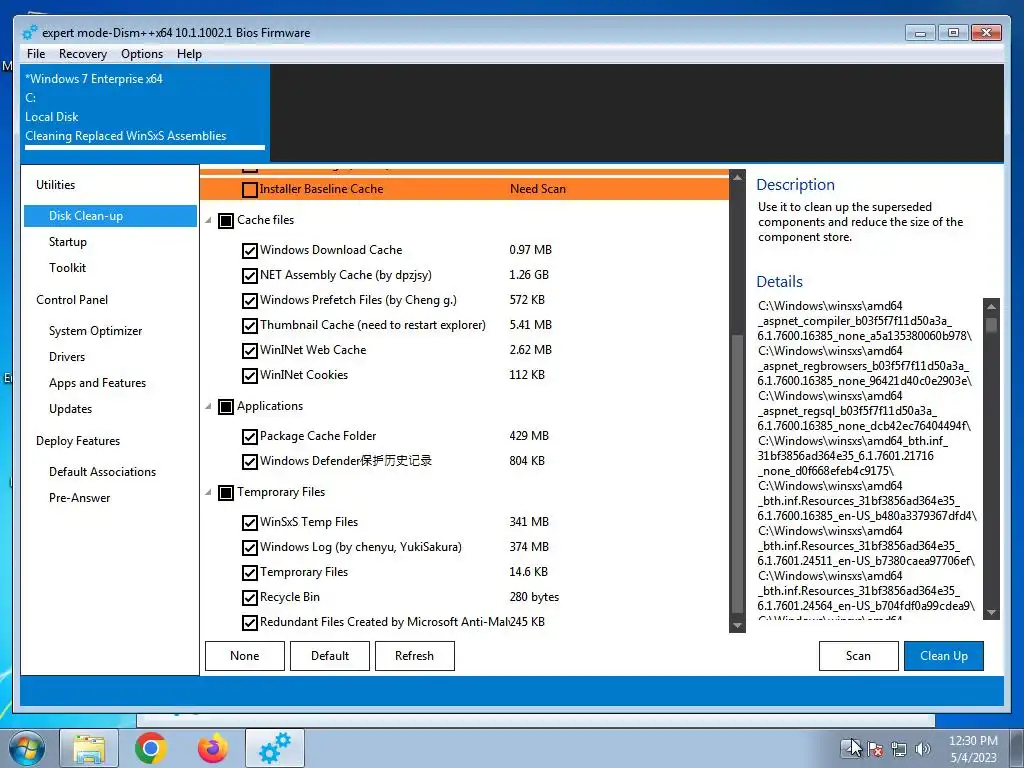Select the Dism++ taskbar button

click(x=275, y=749)
